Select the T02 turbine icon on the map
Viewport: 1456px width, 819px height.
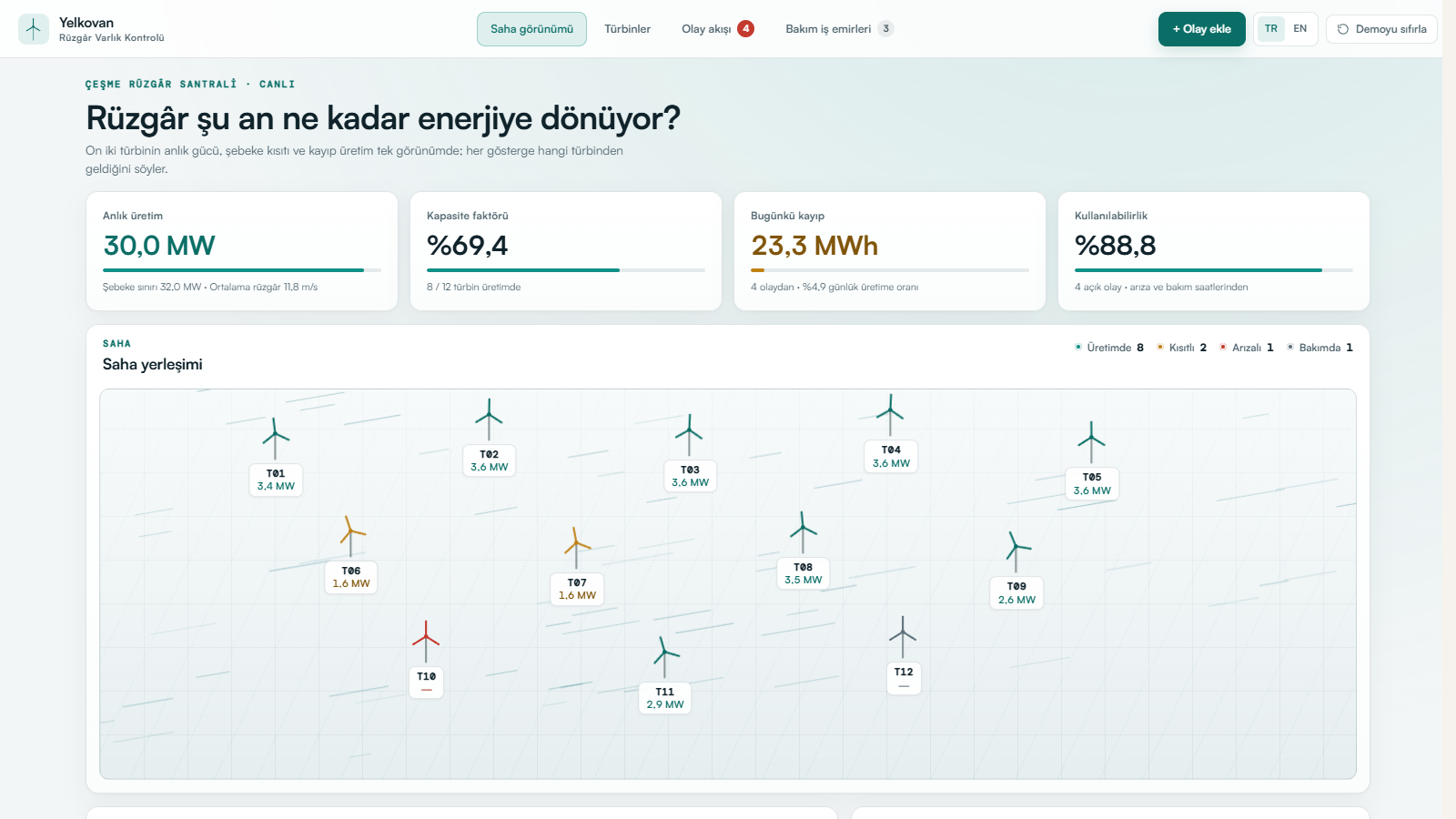pyautogui.click(x=489, y=420)
